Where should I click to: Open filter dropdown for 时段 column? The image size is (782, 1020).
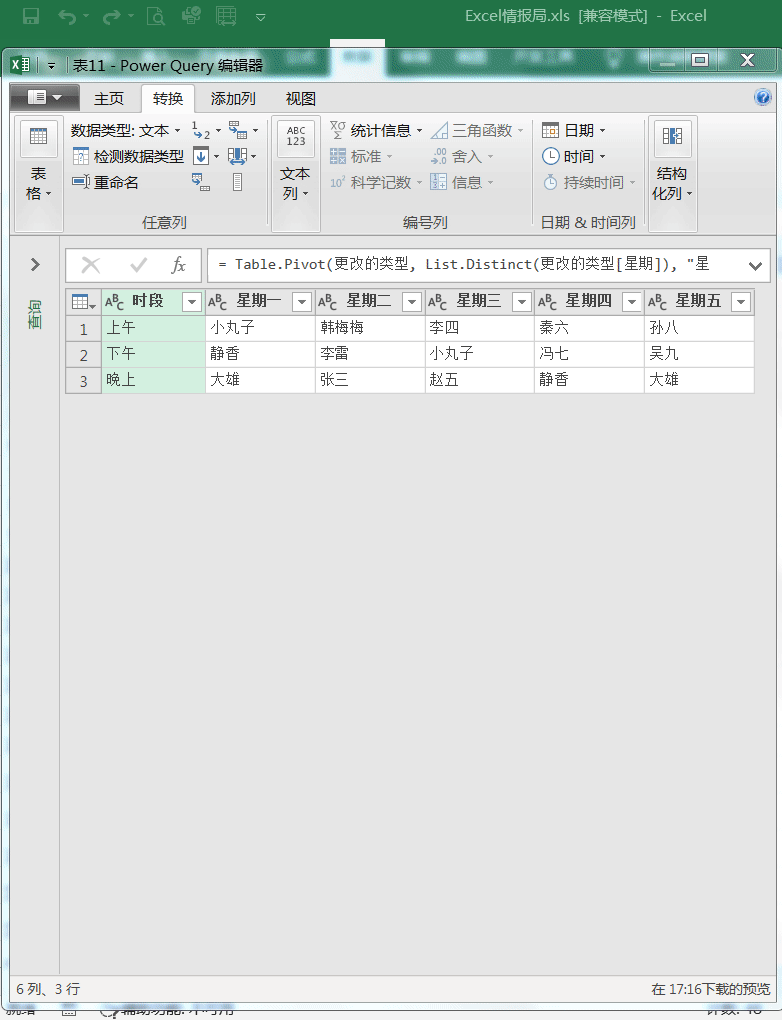tap(192, 302)
